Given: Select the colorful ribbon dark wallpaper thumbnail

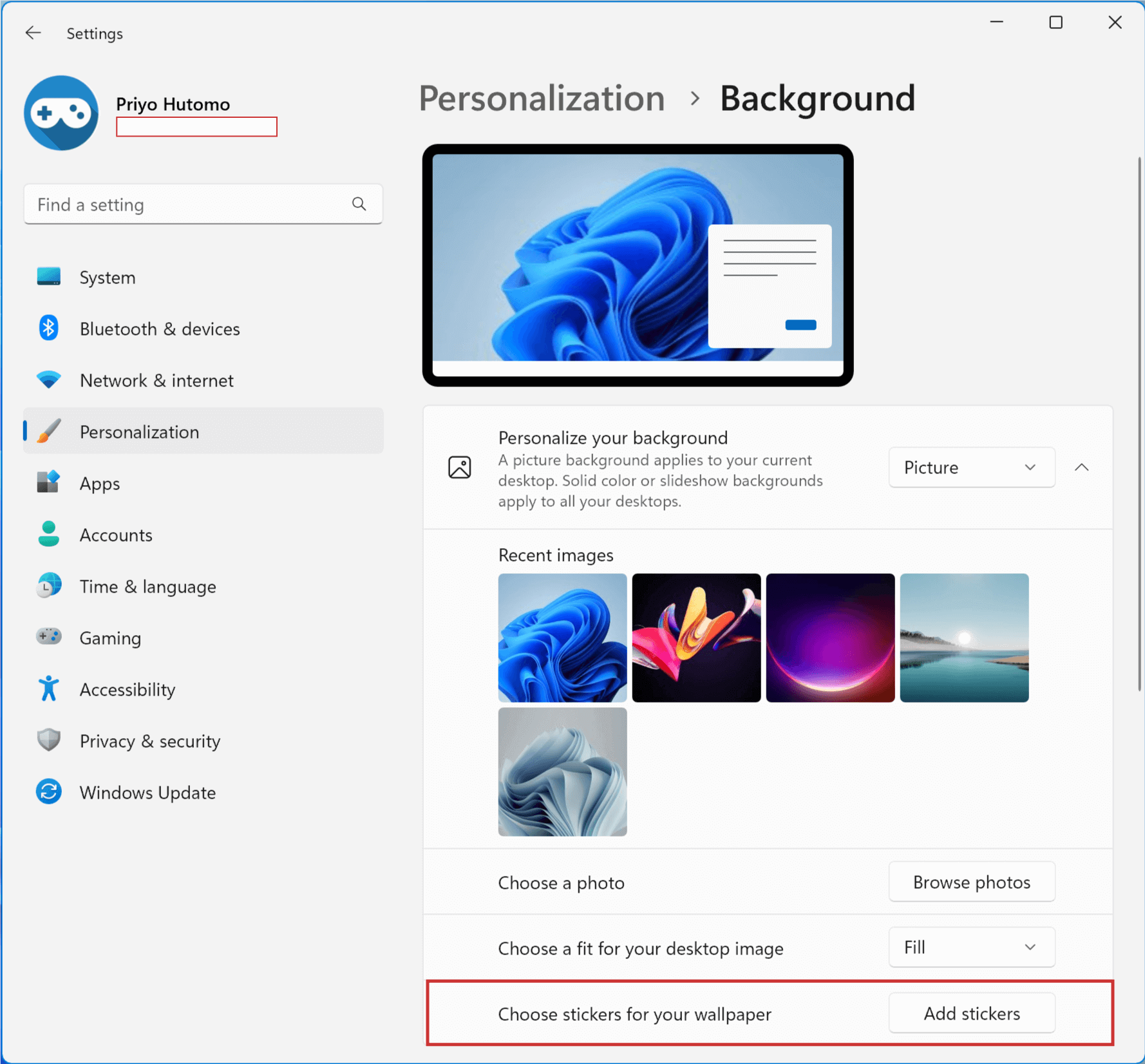Looking at the screenshot, I should pos(696,638).
